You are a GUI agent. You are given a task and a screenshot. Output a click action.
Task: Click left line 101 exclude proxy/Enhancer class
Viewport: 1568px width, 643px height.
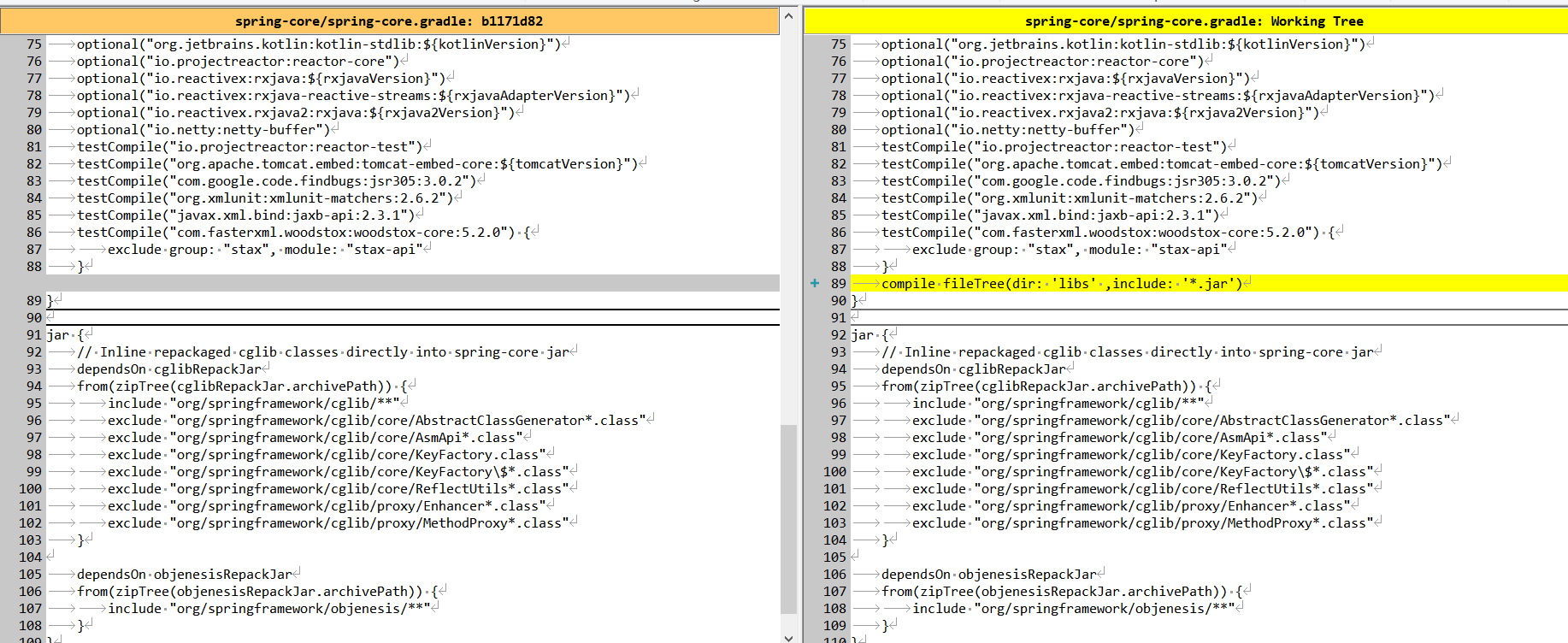point(327,506)
